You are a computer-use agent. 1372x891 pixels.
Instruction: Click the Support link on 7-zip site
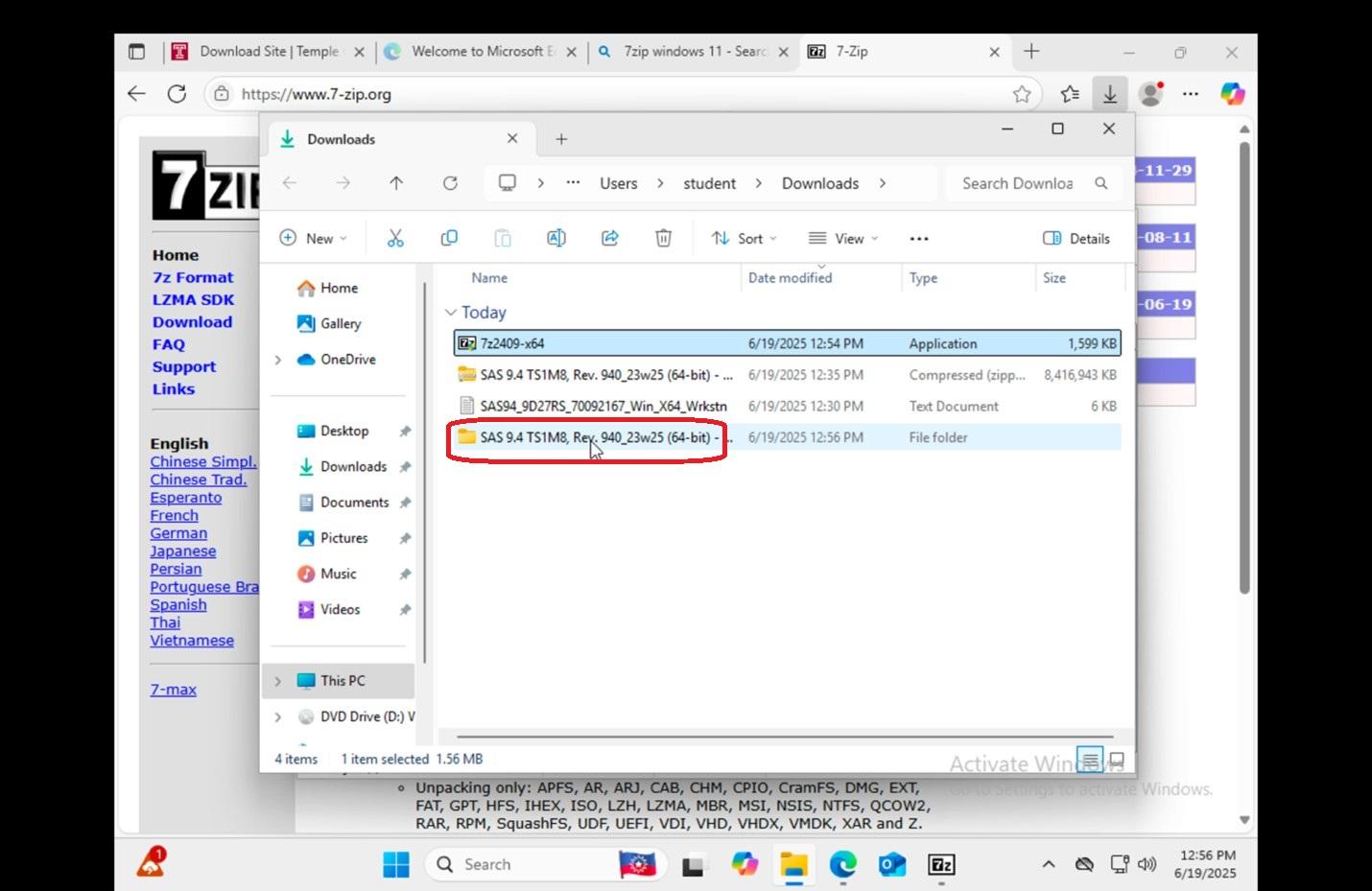coord(184,366)
